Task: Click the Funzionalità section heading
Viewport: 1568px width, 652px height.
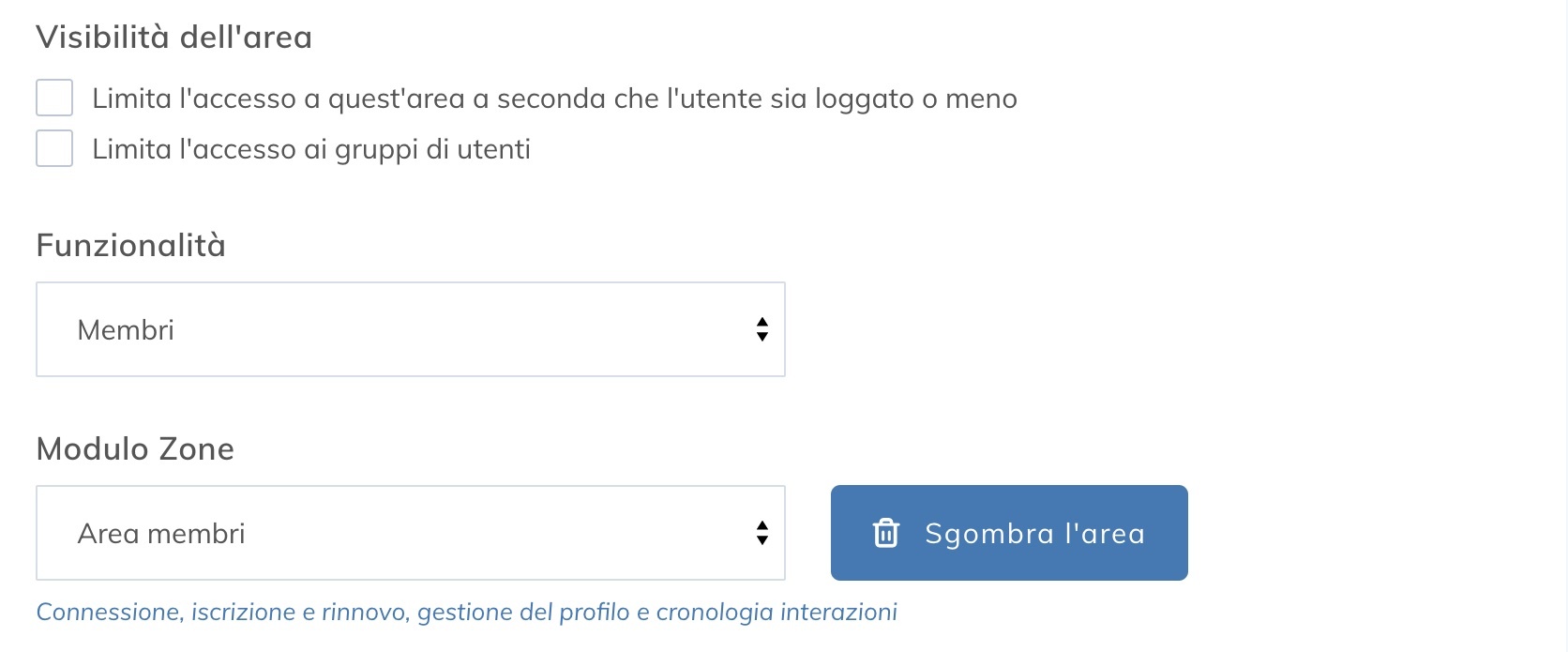Action: pos(130,245)
